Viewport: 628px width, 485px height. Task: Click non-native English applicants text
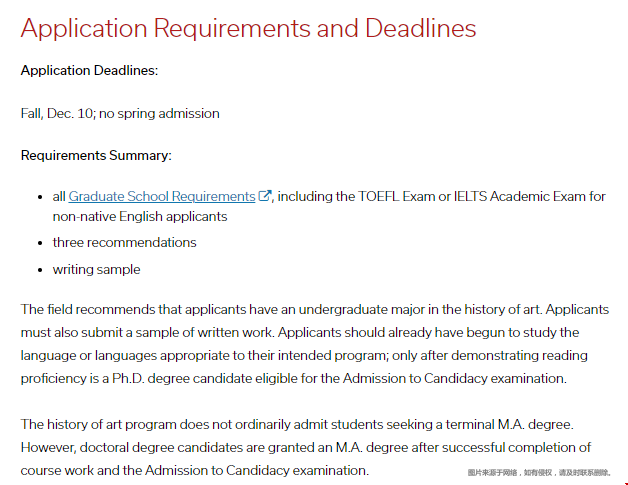[x=140, y=216]
